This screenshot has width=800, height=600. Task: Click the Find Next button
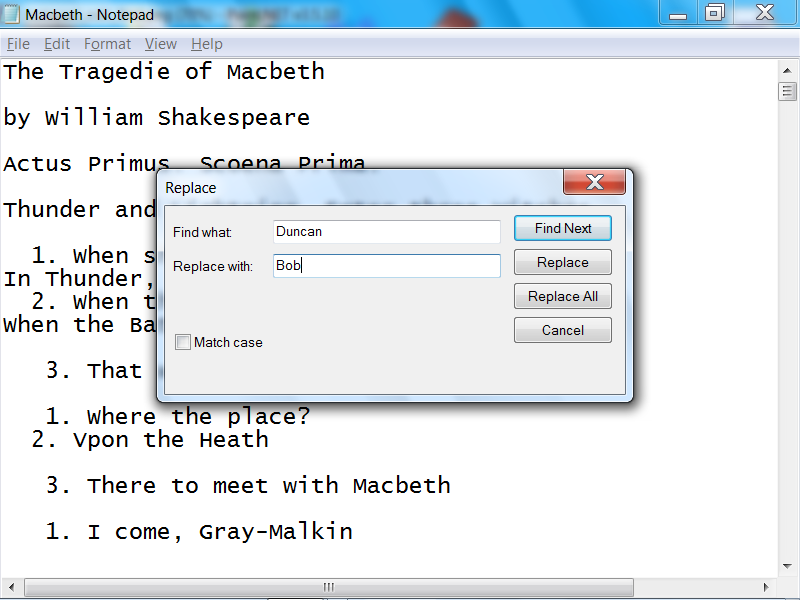[562, 228]
